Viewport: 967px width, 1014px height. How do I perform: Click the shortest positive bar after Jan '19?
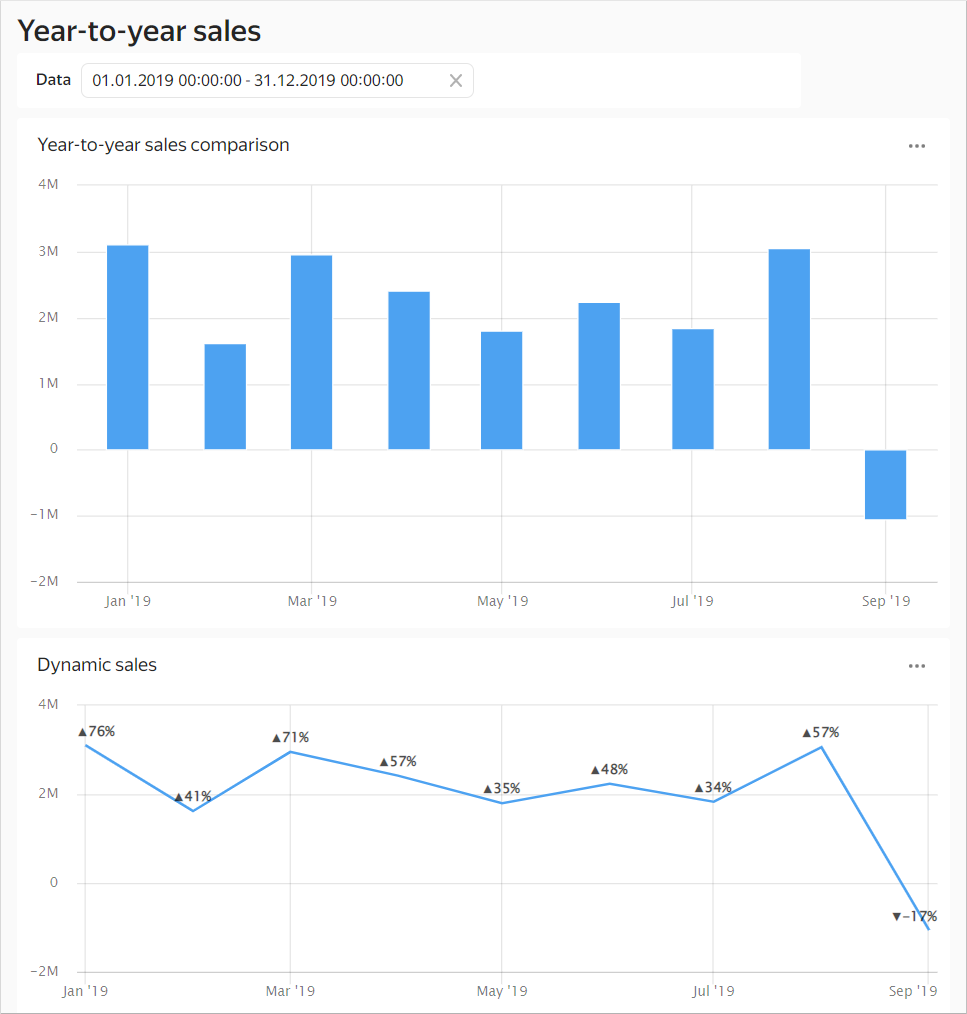(x=225, y=396)
